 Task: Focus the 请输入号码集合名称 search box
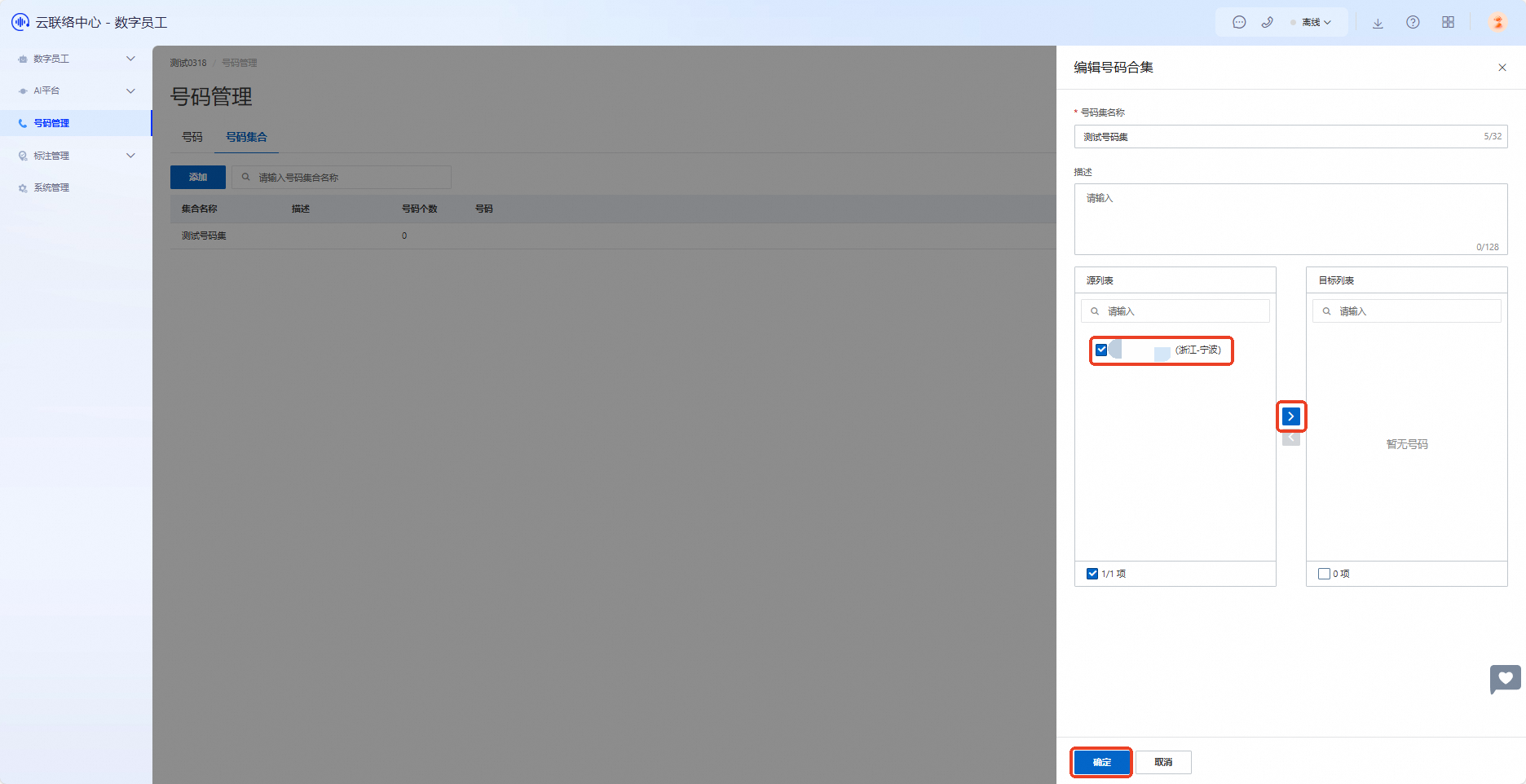[342, 177]
